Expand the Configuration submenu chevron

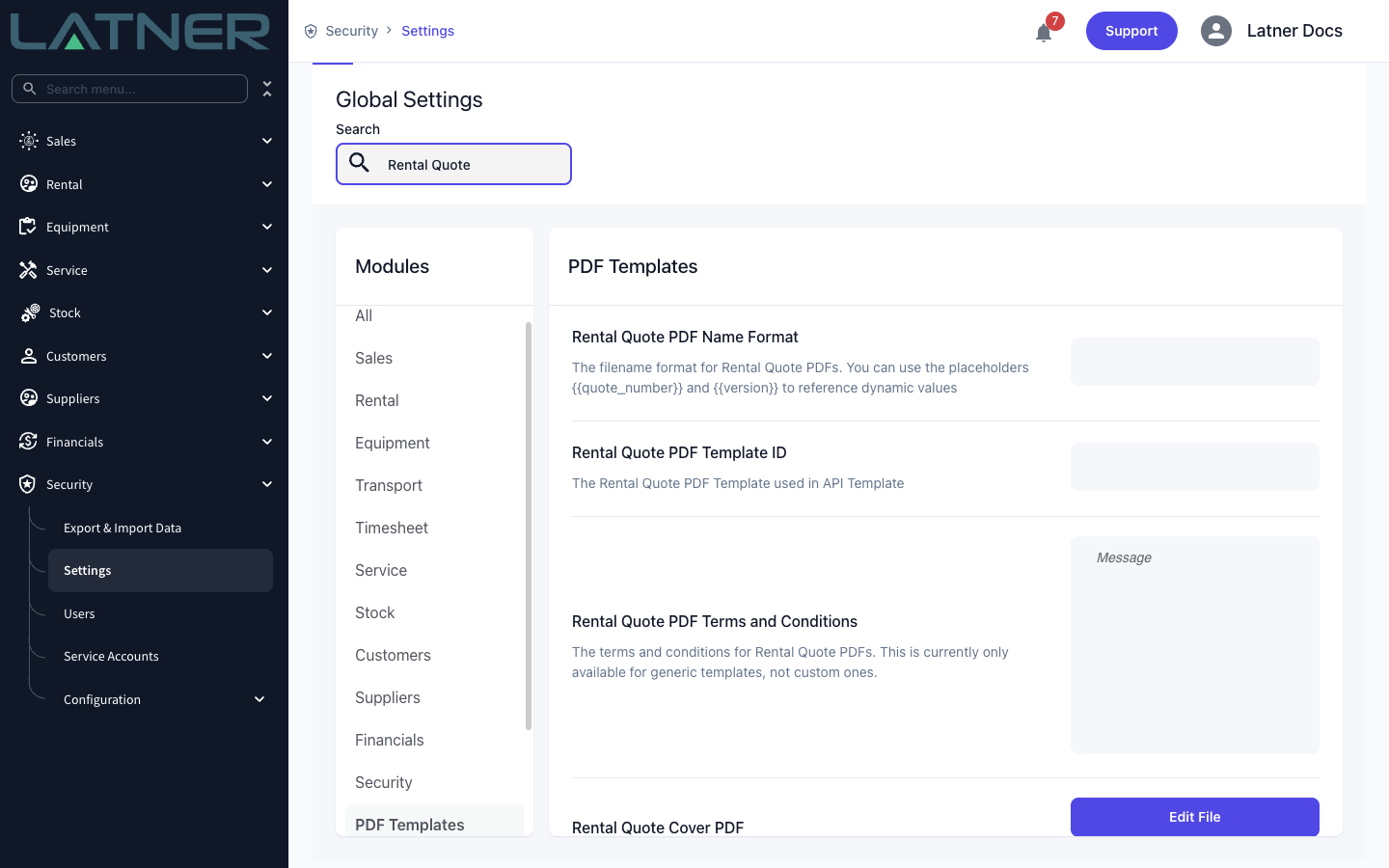[259, 699]
